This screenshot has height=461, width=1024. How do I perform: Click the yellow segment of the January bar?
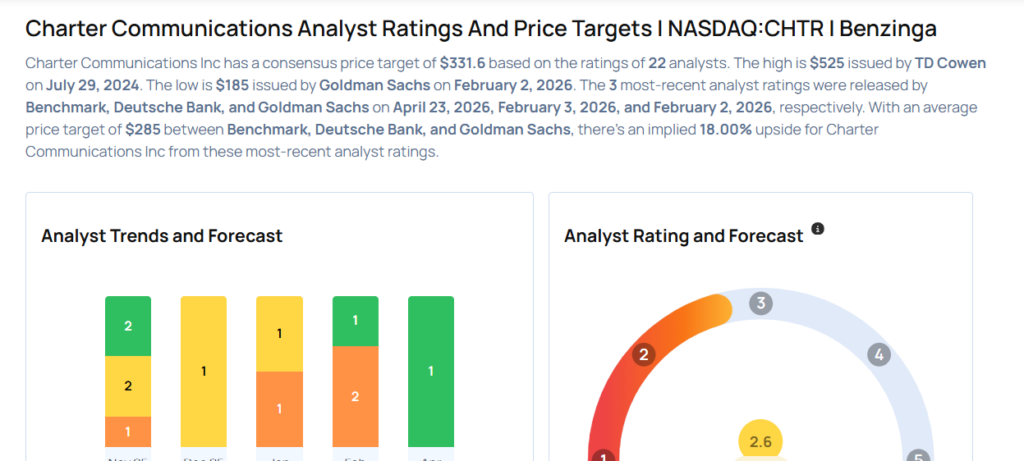coord(279,334)
